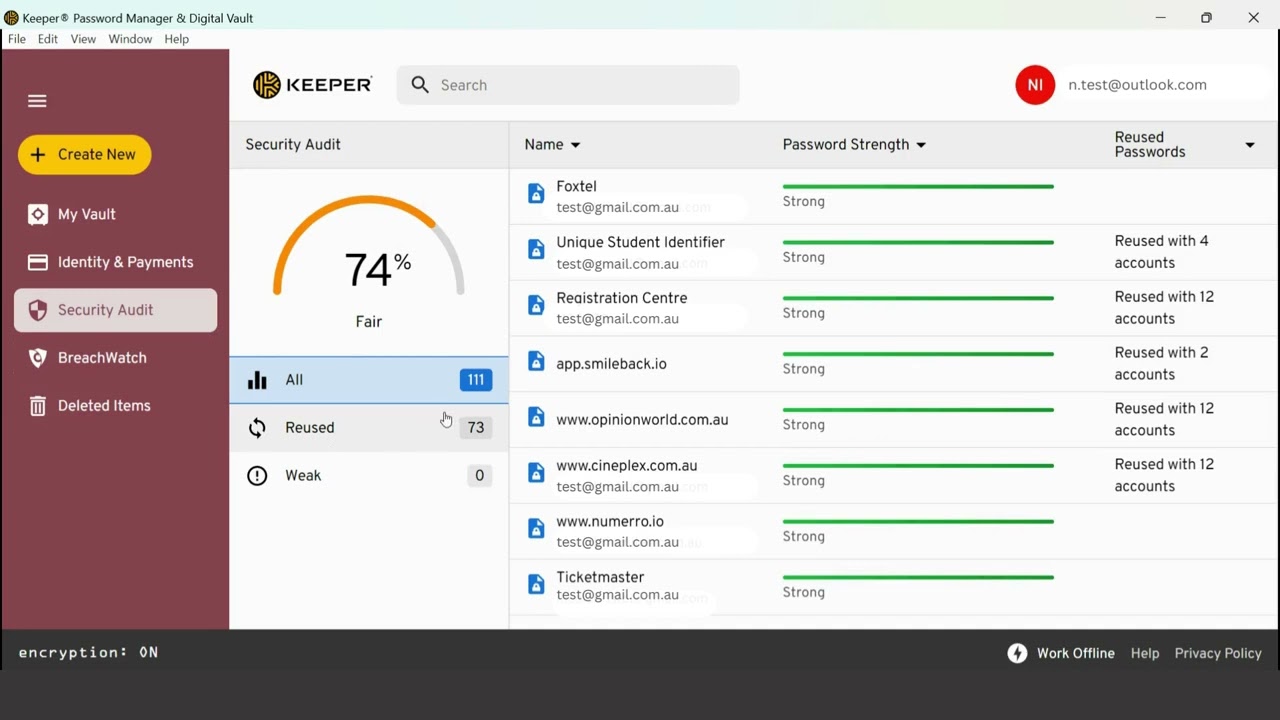Screen dimensions: 1280x720
Task: Click the BreachWatch shield icon
Action: click(38, 358)
